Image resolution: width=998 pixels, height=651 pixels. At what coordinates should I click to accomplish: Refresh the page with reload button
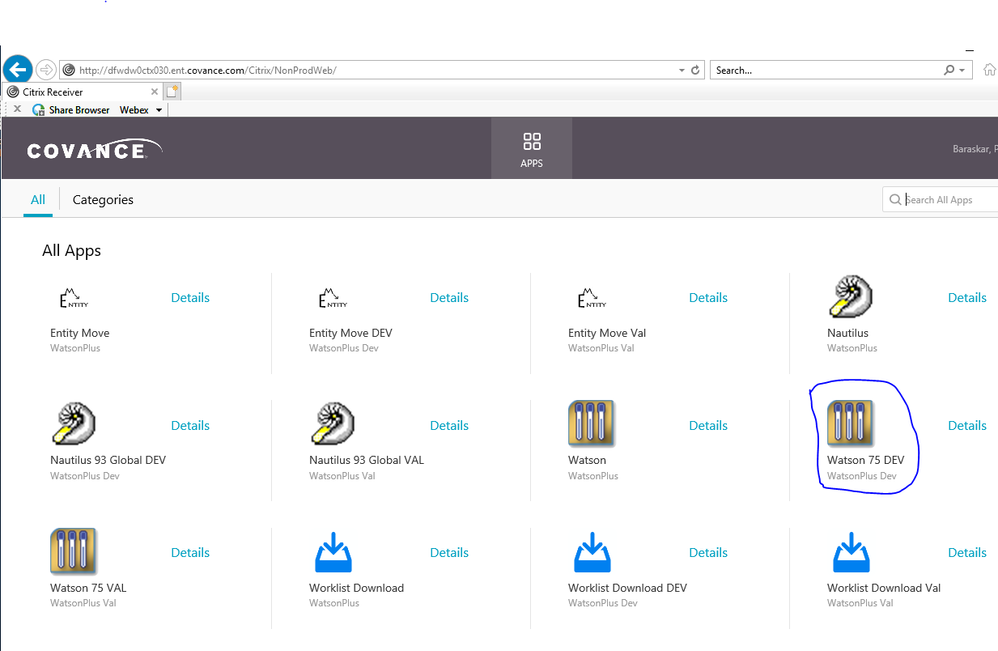(x=695, y=70)
